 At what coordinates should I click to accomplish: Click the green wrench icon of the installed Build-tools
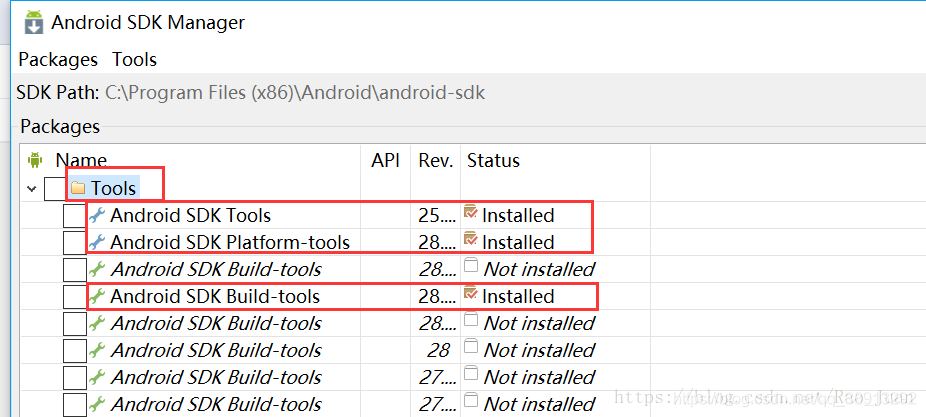coord(97,297)
